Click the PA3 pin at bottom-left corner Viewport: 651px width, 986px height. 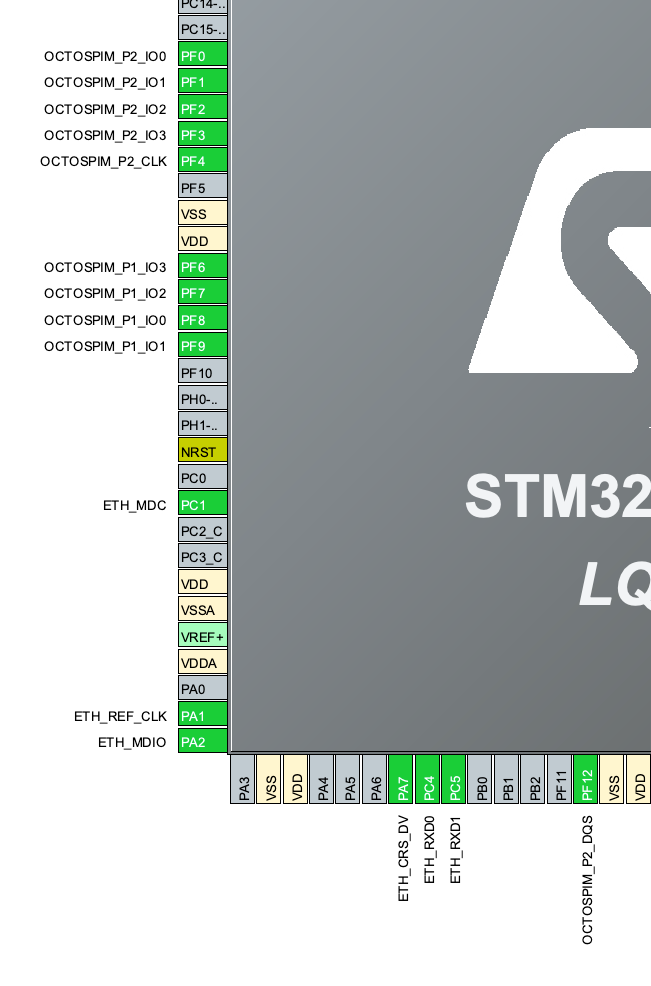click(x=243, y=780)
